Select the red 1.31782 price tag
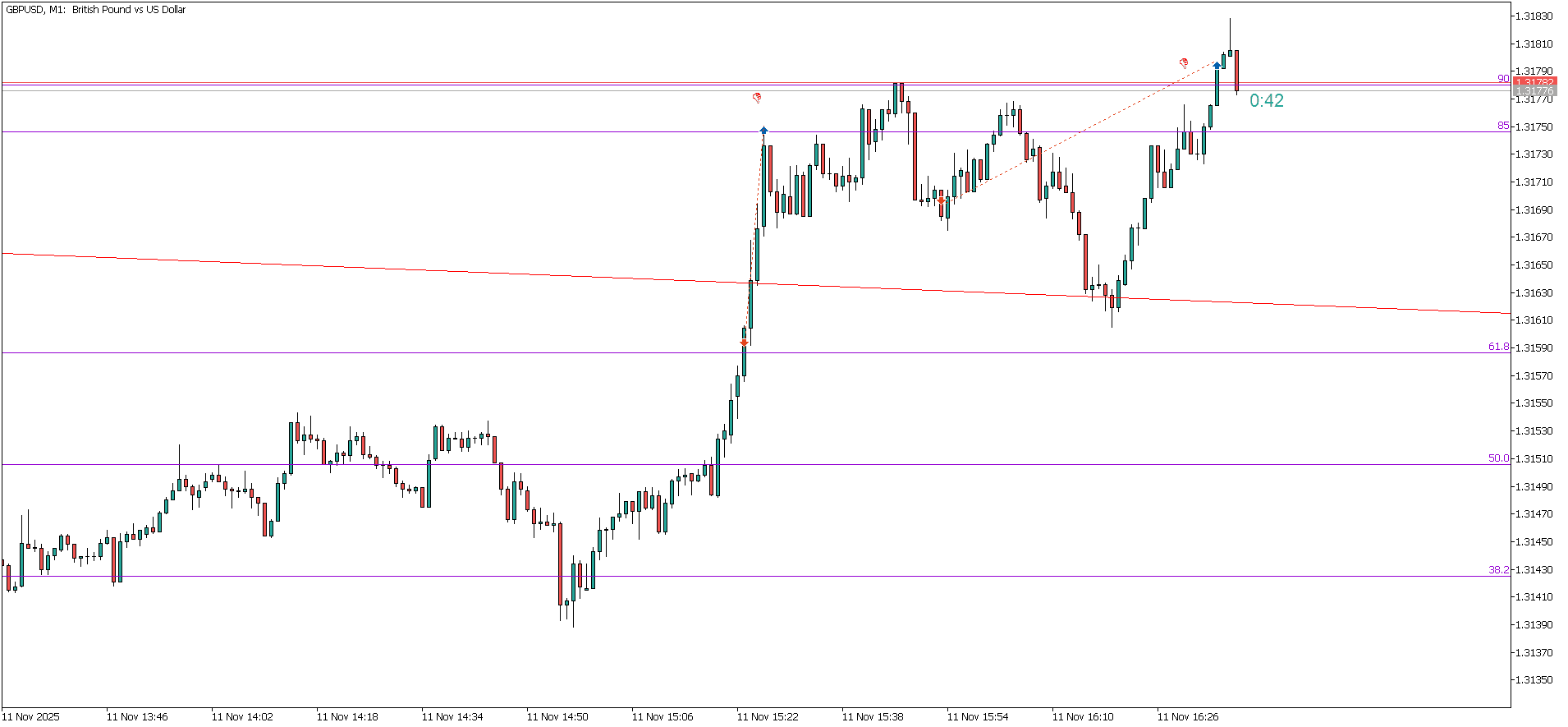 (1534, 82)
